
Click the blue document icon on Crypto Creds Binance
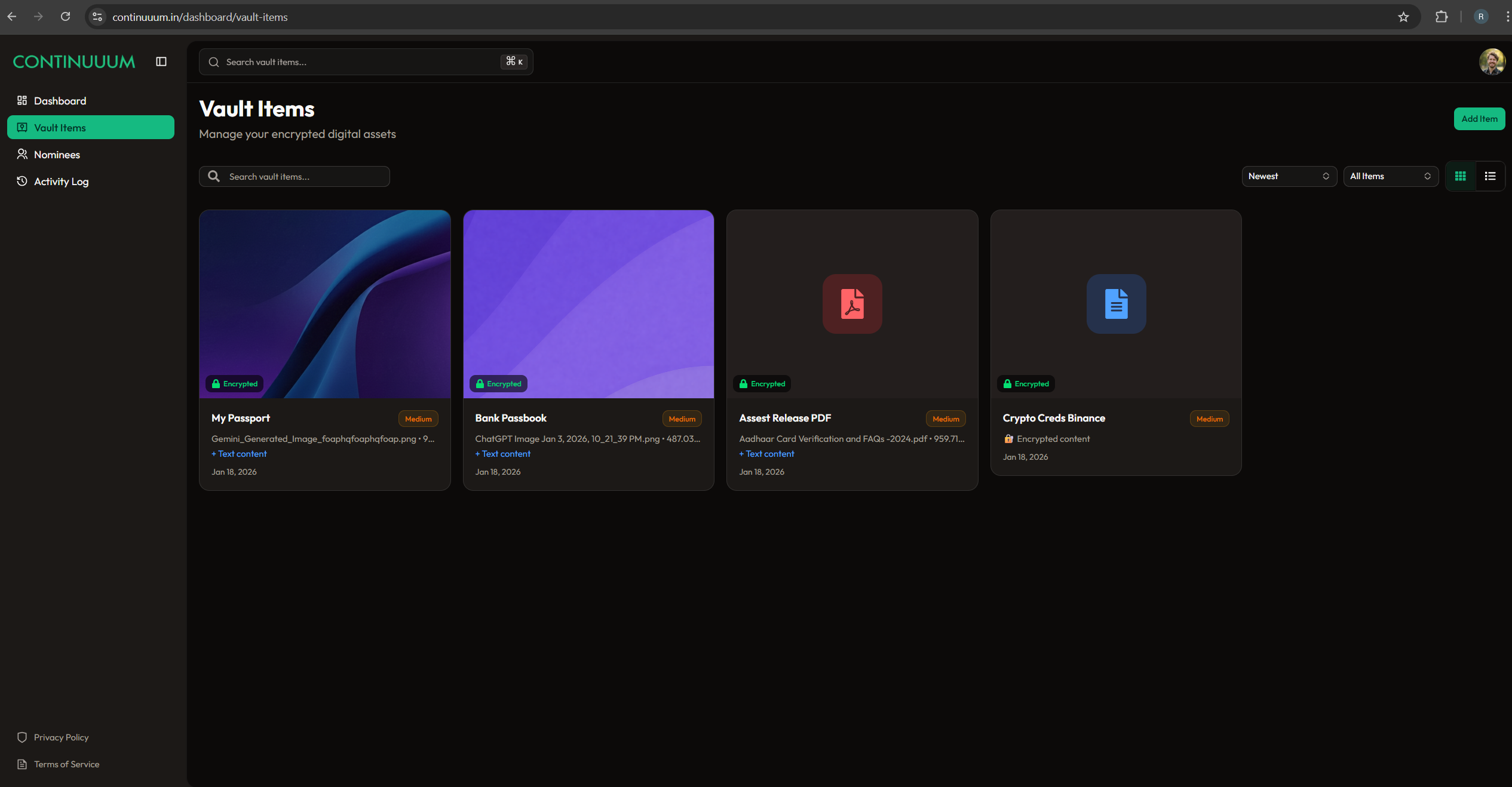1116,304
